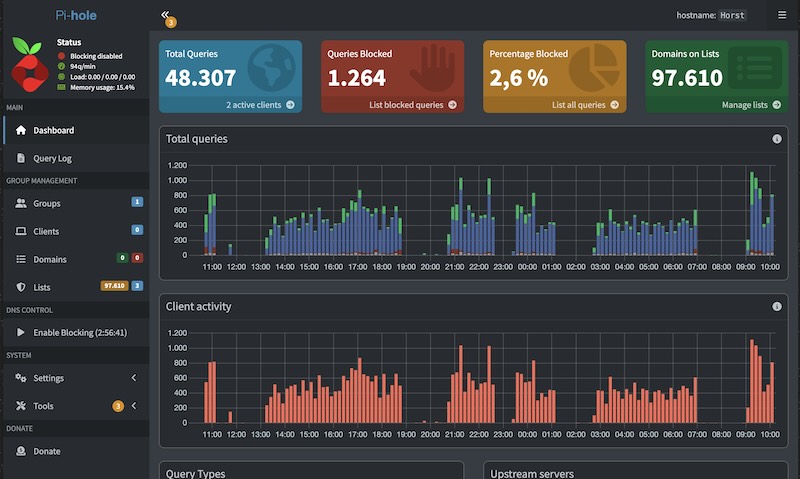Viewport: 800px width, 479px height.
Task: Open Query Log in sidebar
Action: [x=76, y=158]
